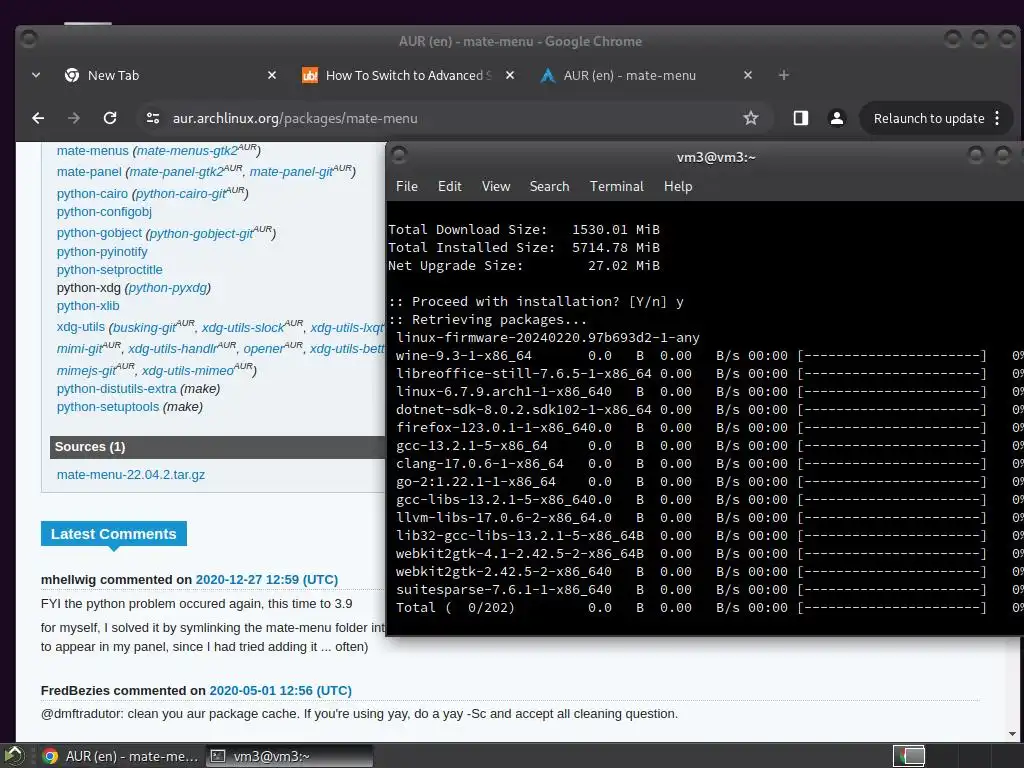Open the python-pyxdg link
The height and width of the screenshot is (768, 1024).
pyautogui.click(x=168, y=288)
